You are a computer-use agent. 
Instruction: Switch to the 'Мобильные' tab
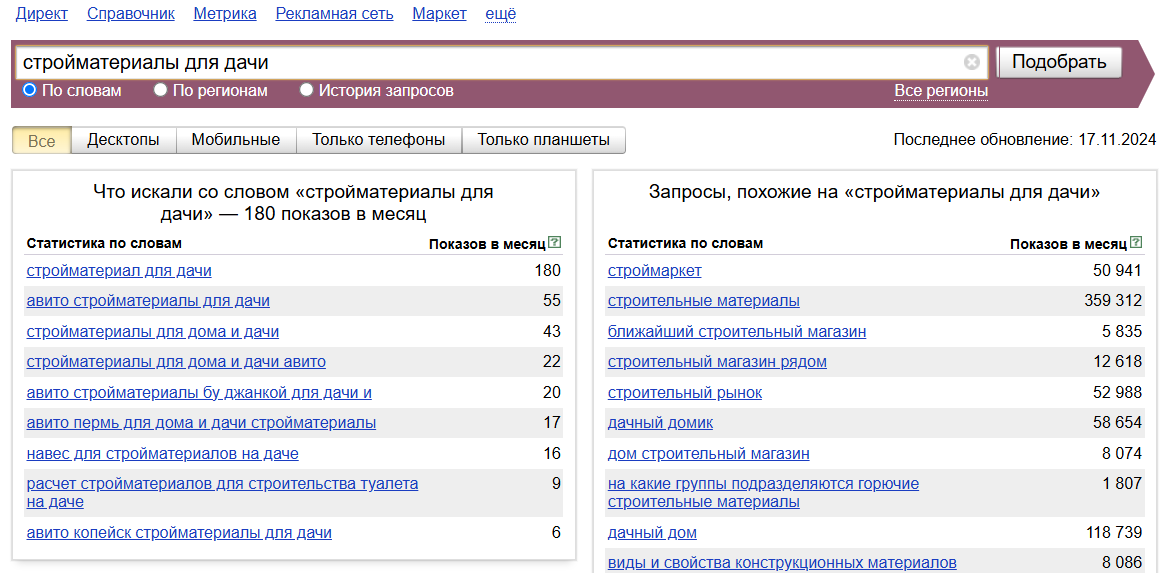pyautogui.click(x=236, y=140)
